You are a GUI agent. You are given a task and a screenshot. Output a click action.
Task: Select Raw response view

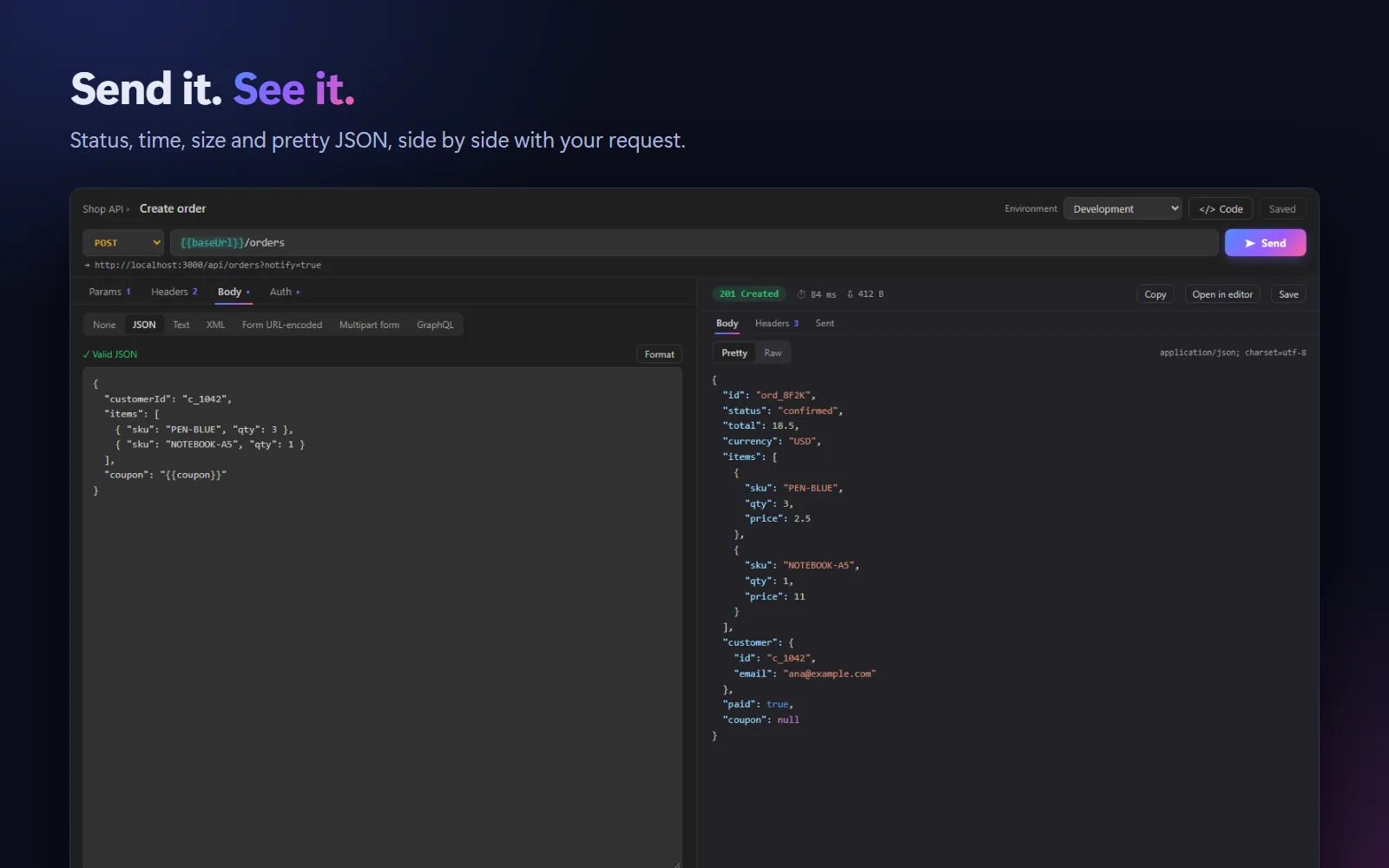tap(773, 352)
